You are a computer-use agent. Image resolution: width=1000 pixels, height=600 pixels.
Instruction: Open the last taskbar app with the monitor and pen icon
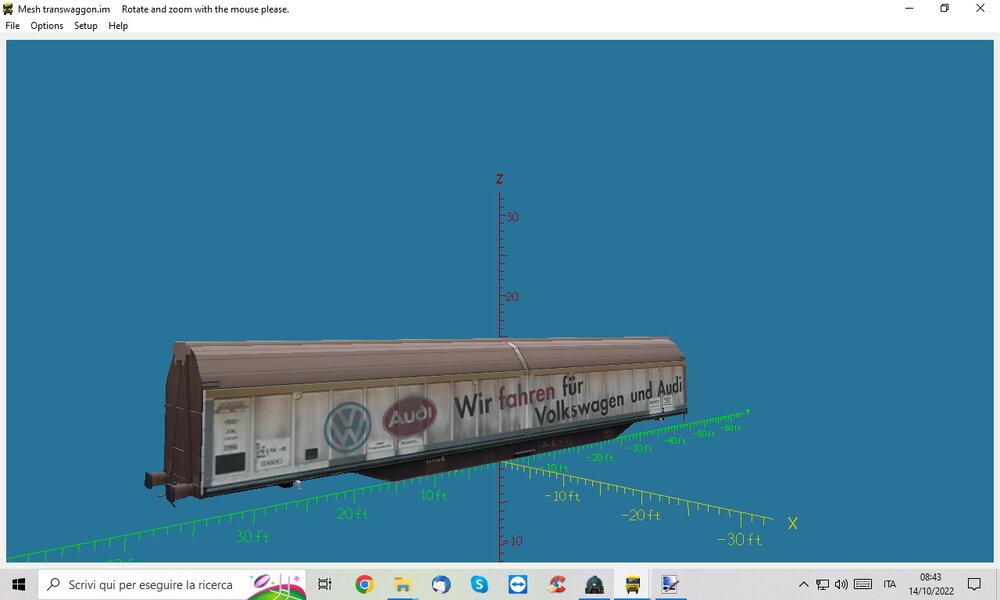670,584
